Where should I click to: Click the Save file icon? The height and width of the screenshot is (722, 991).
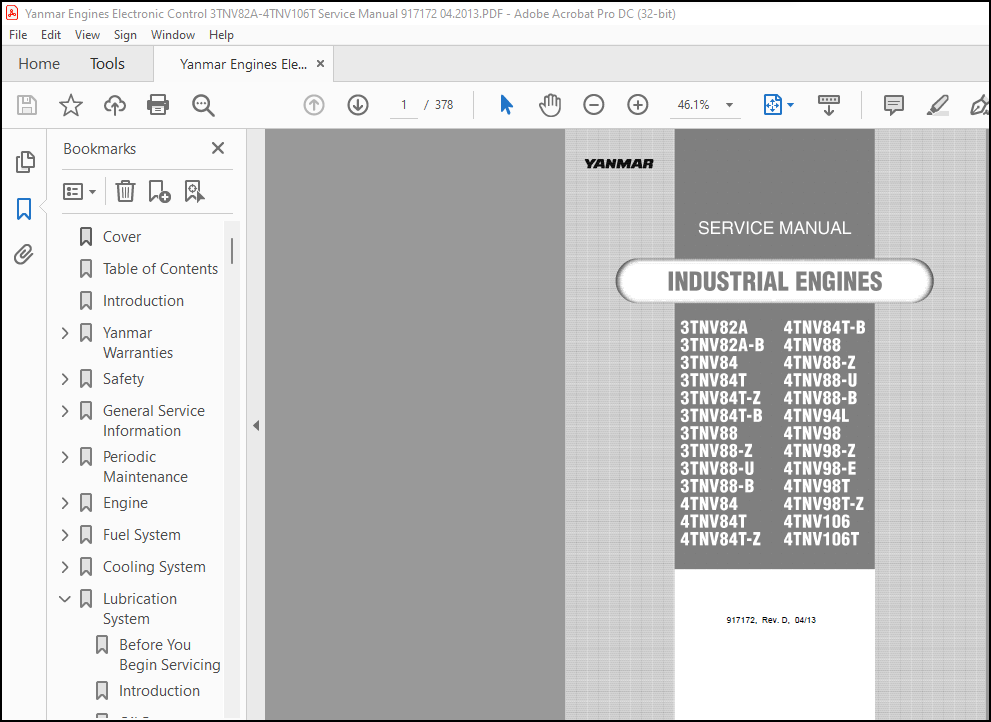(27, 105)
